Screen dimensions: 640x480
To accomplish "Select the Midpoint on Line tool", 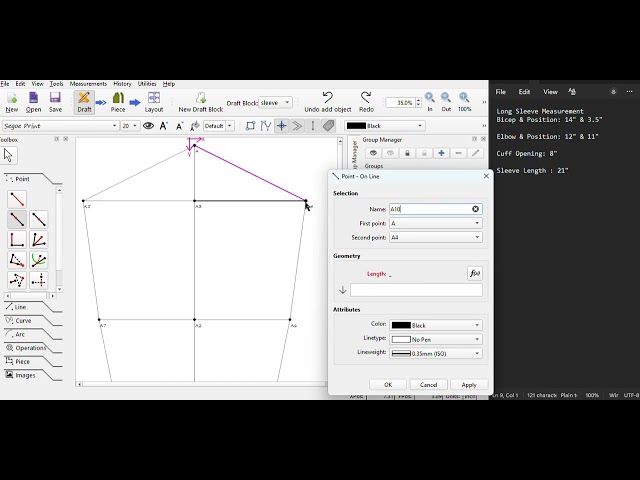I will [x=38, y=220].
